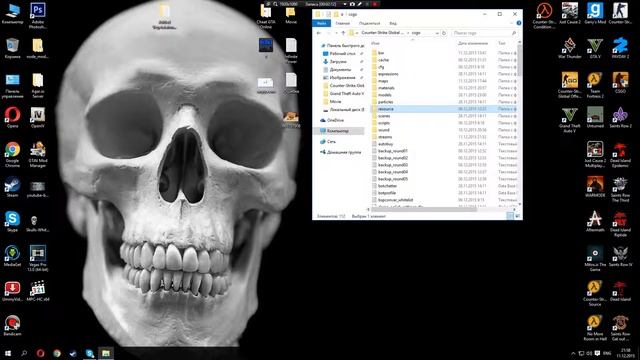640x360 pixels.
Task: Switch to Chrome in the taskbar
Action: tap(57, 353)
